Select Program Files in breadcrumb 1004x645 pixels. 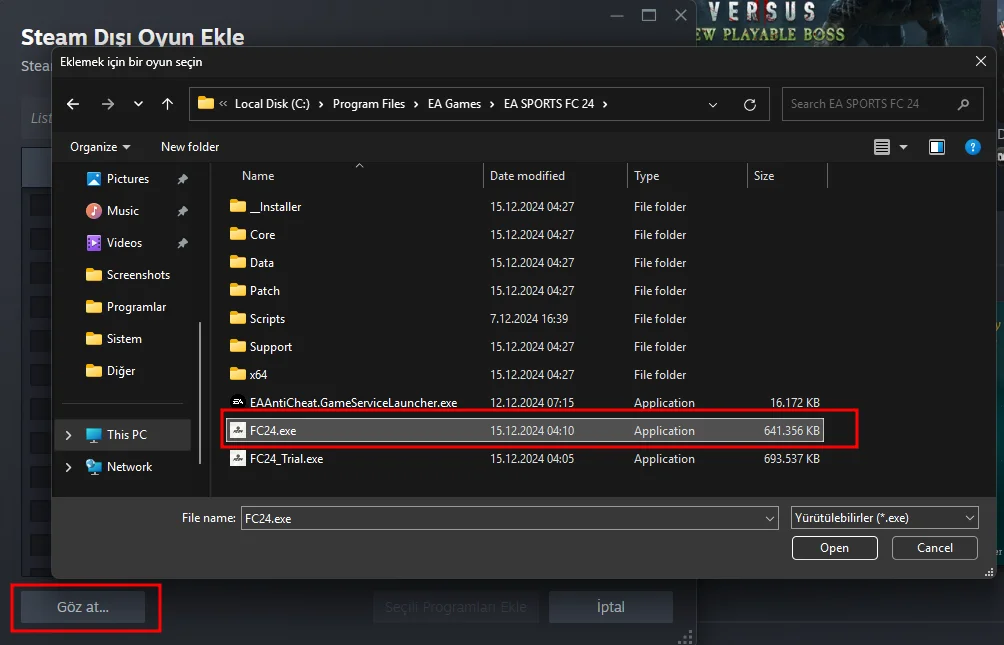coord(369,104)
